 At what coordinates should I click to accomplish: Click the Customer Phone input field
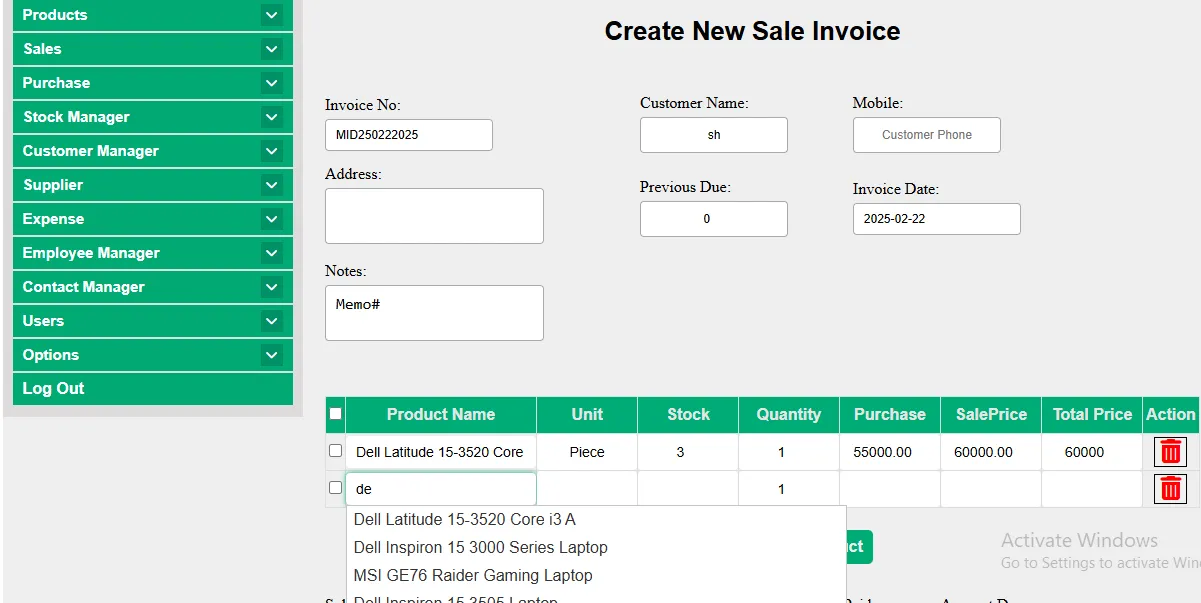[x=926, y=135]
